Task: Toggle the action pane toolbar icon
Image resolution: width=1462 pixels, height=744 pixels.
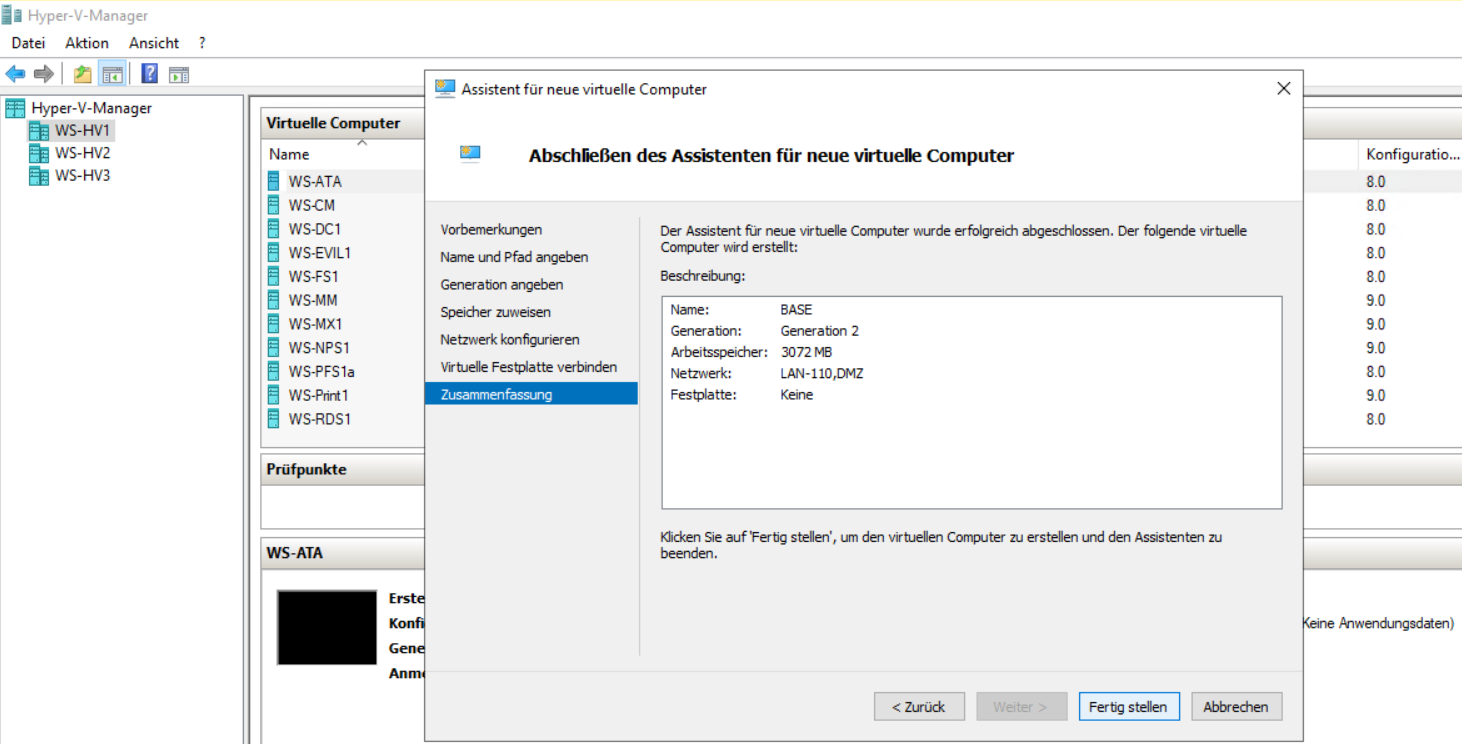Action: point(179,74)
